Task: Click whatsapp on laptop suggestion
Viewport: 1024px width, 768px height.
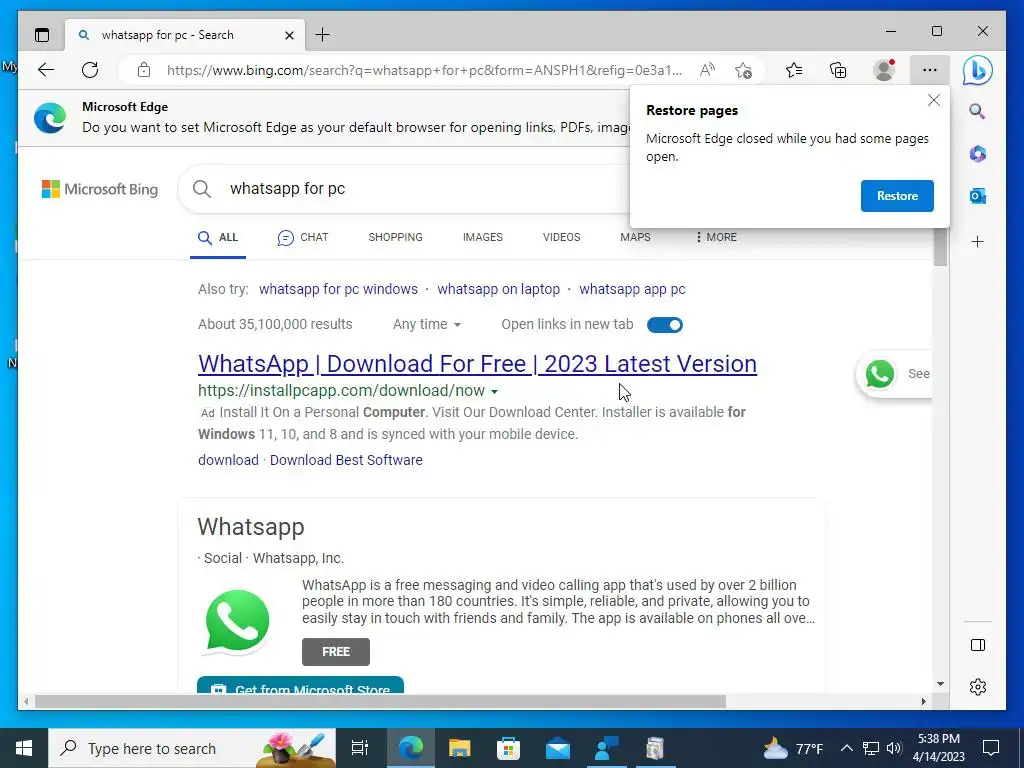Action: 498,289
